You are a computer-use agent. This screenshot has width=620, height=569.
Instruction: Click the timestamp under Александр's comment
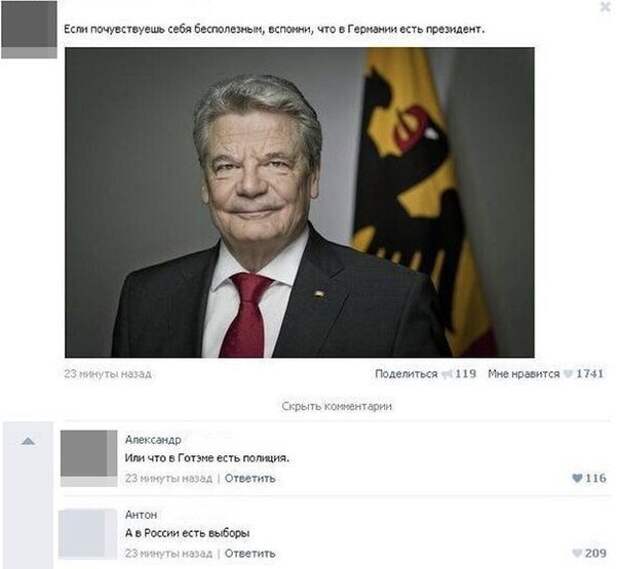point(168,478)
